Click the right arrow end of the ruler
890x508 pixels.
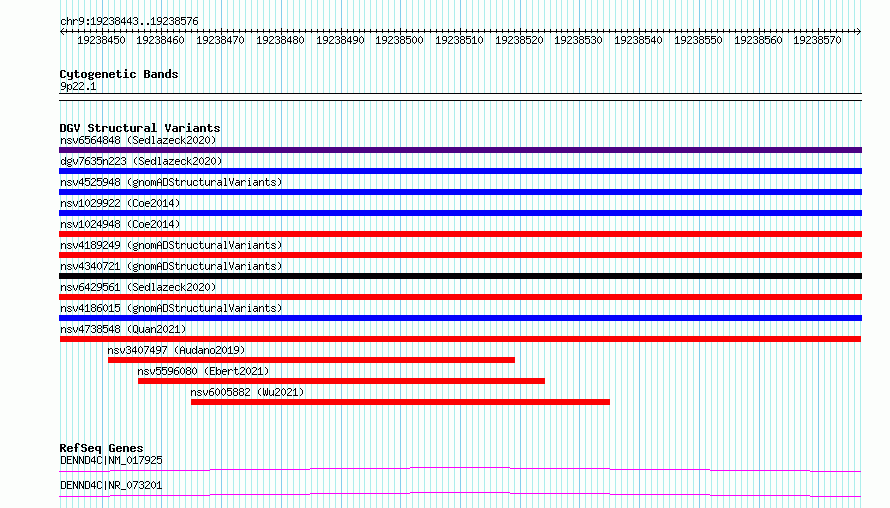tap(859, 32)
